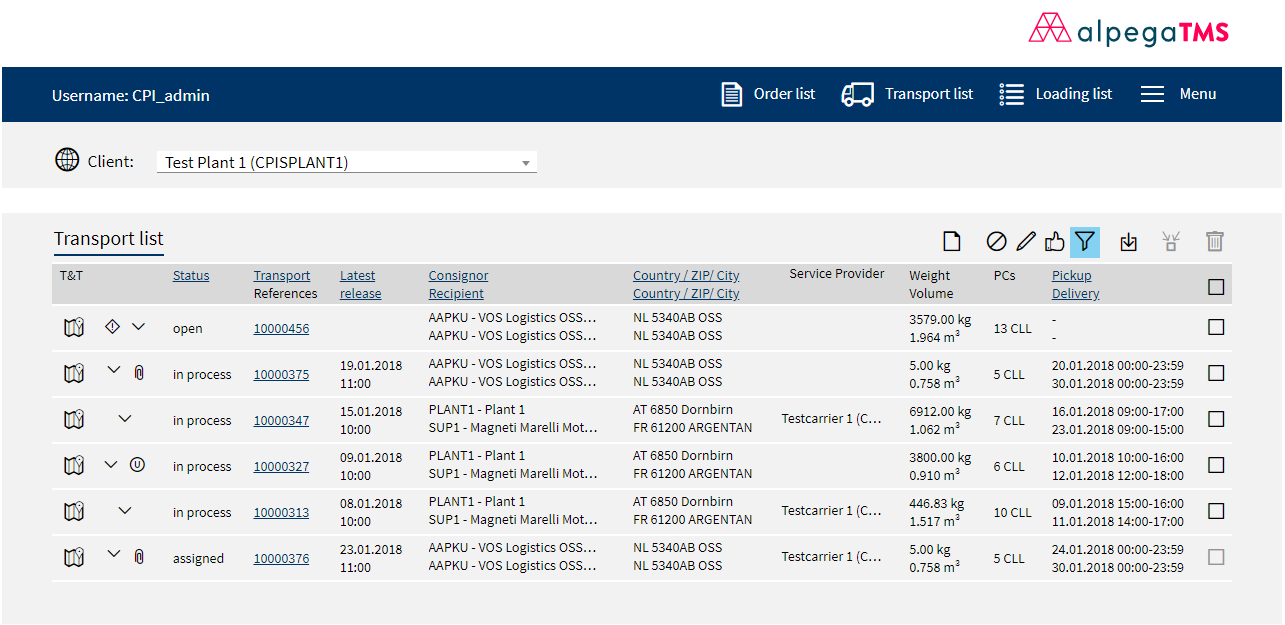This screenshot has height=625, width=1285.
Task: Click the warning diamond icon on transport 10000456
Action: 113,326
